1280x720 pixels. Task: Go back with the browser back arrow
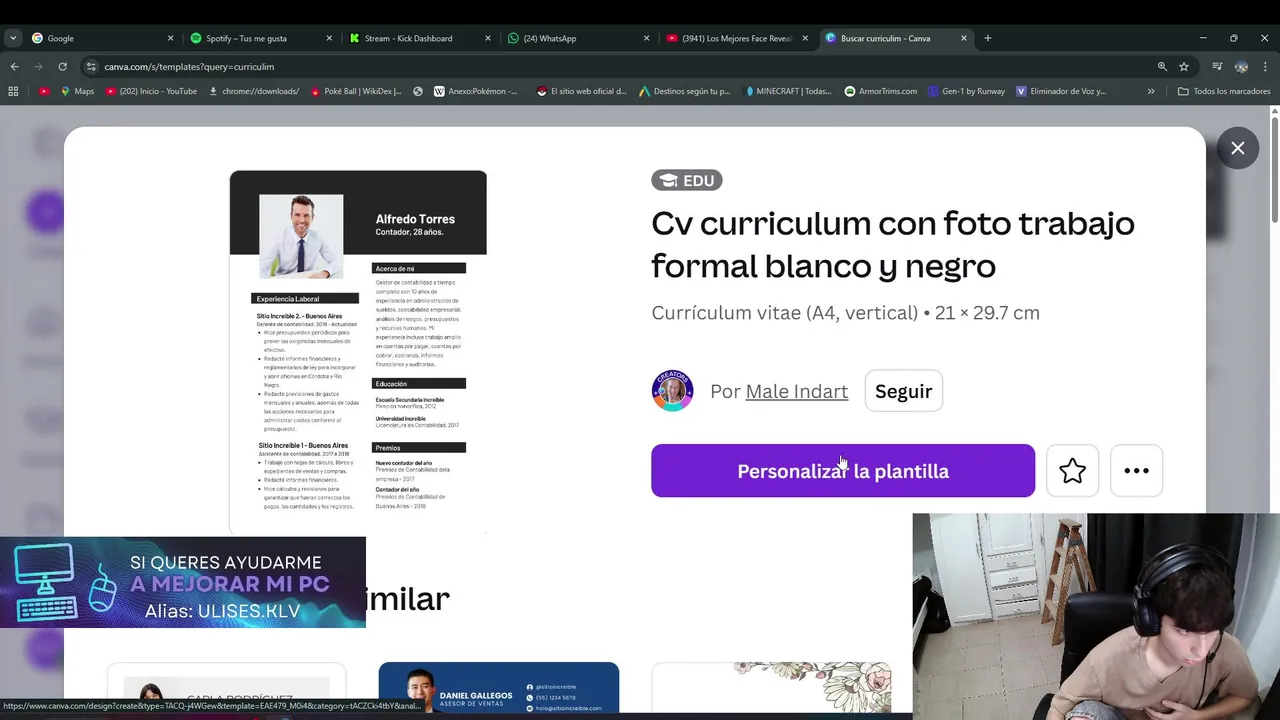point(14,66)
